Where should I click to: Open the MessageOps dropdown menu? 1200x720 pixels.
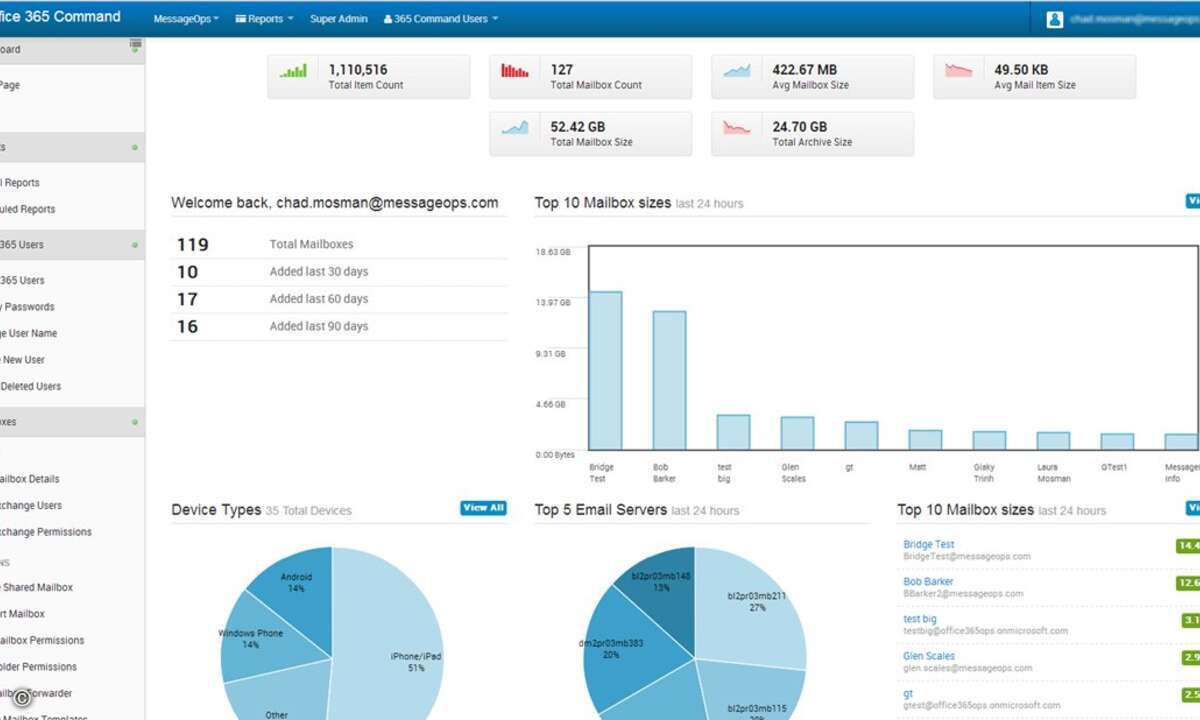pos(186,19)
